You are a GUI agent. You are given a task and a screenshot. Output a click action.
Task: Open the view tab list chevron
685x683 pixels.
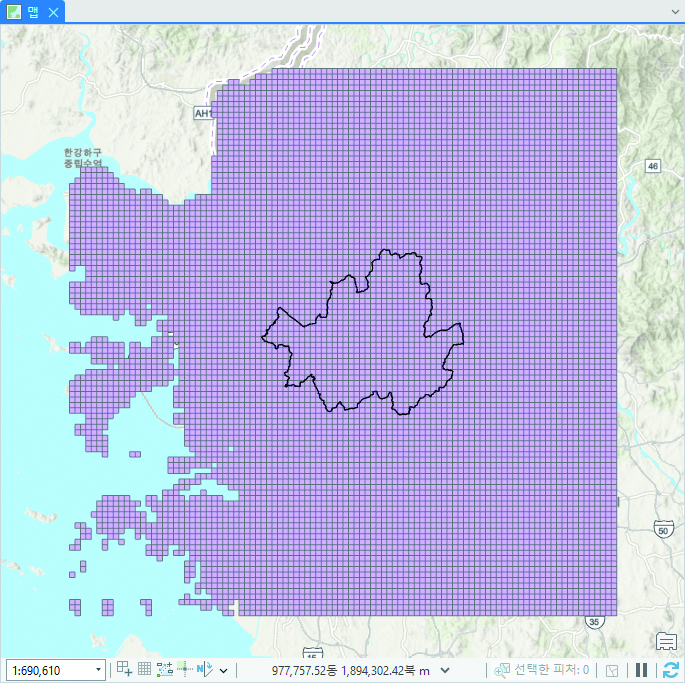[676, 12]
